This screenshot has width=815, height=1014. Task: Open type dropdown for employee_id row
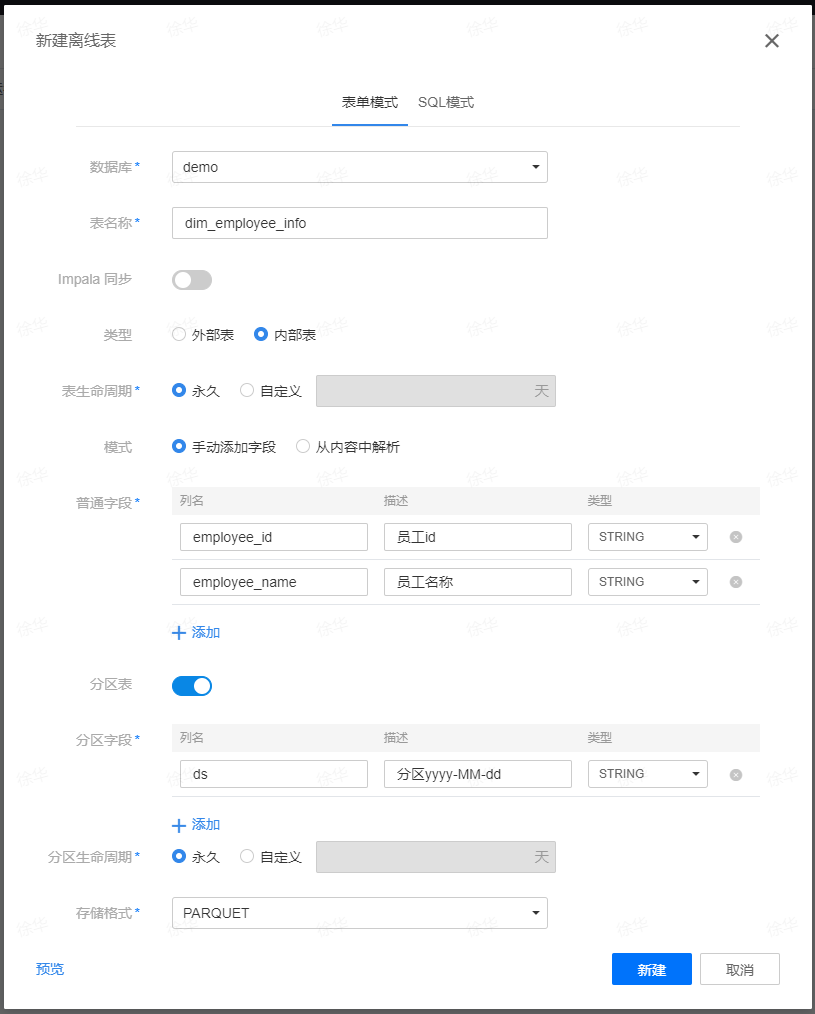point(647,537)
